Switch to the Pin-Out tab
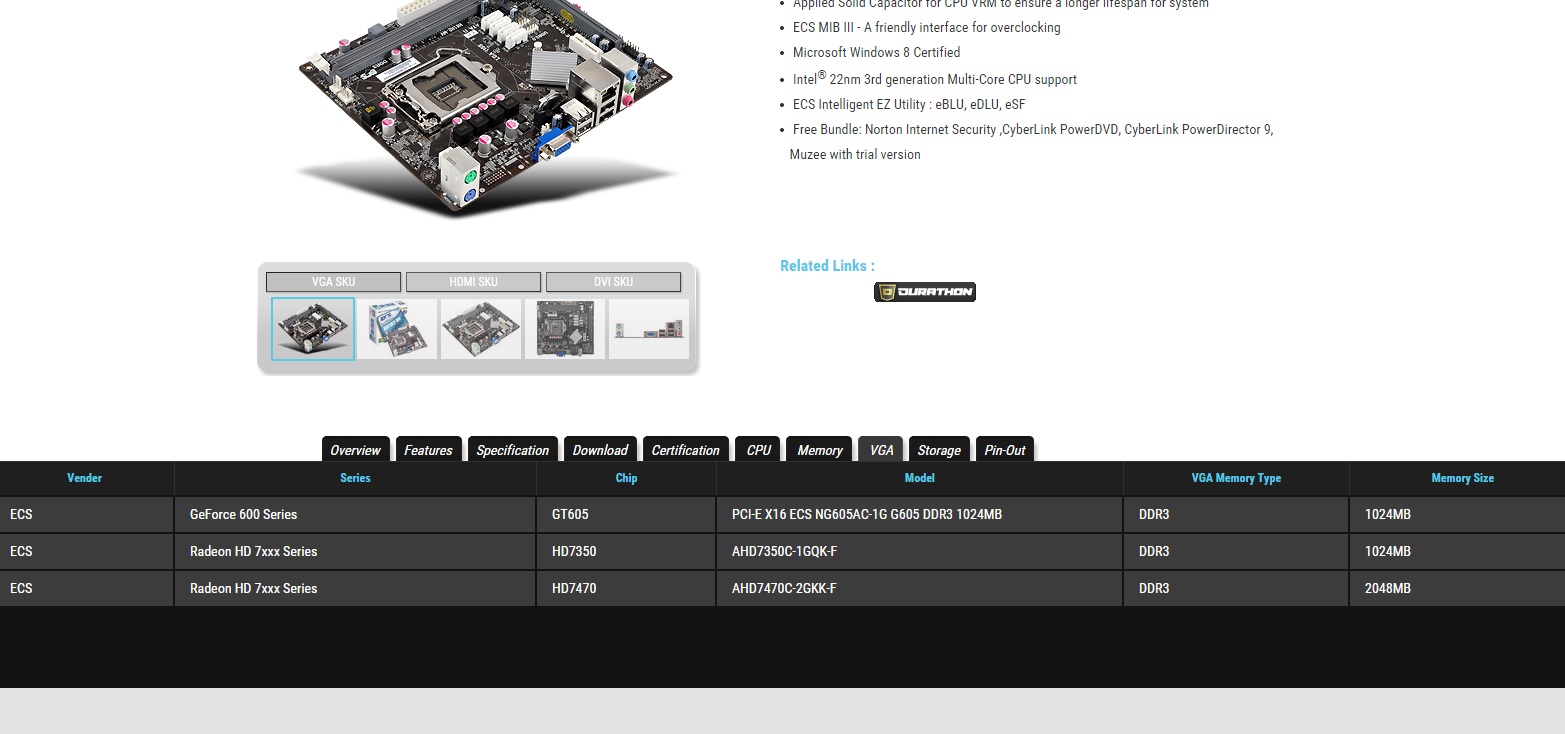This screenshot has height=734, width=1565. click(x=1004, y=449)
